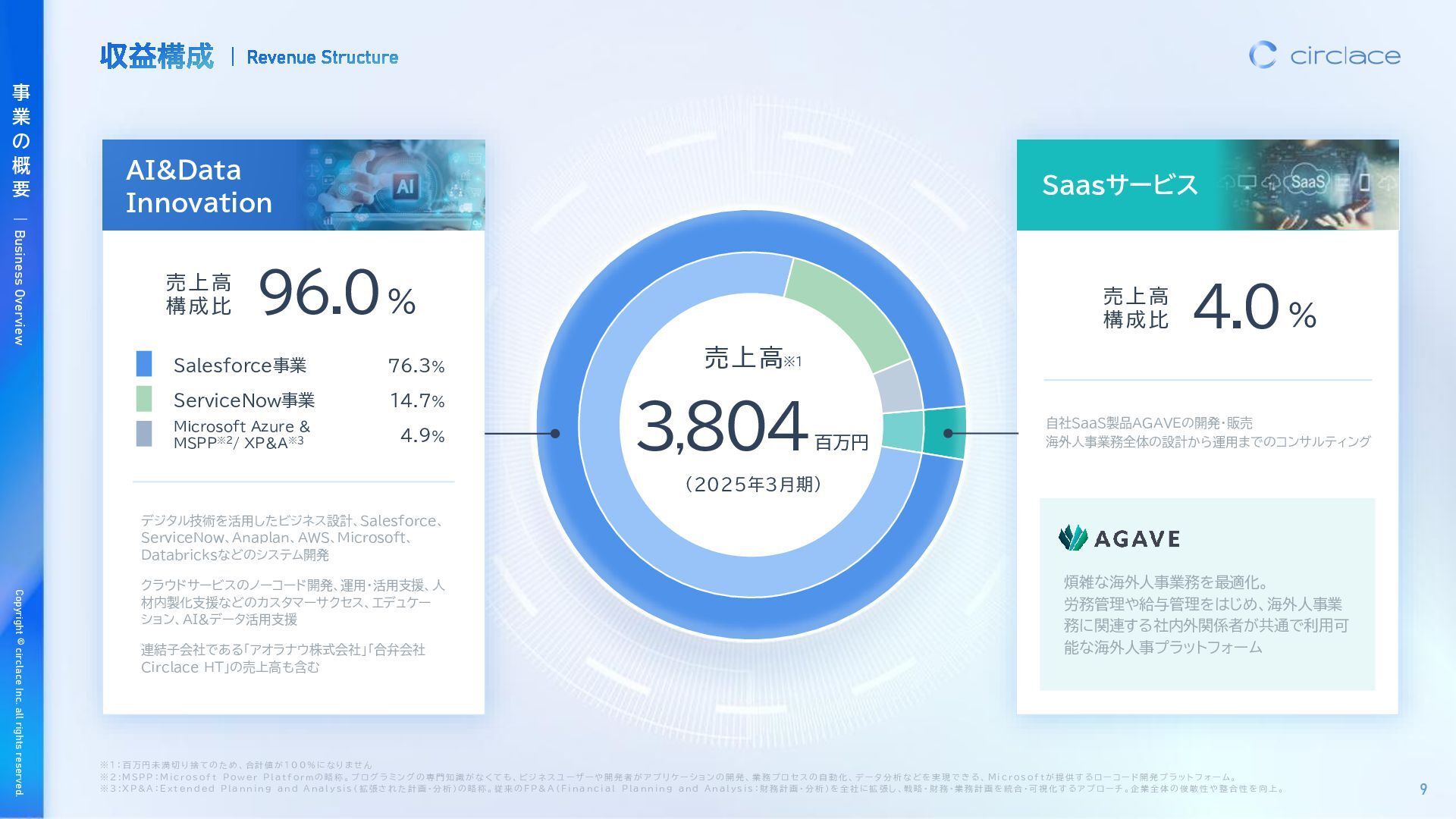The width and height of the screenshot is (1456, 819).
Task: Click the page number 9
Action: pyautogui.click(x=1423, y=789)
